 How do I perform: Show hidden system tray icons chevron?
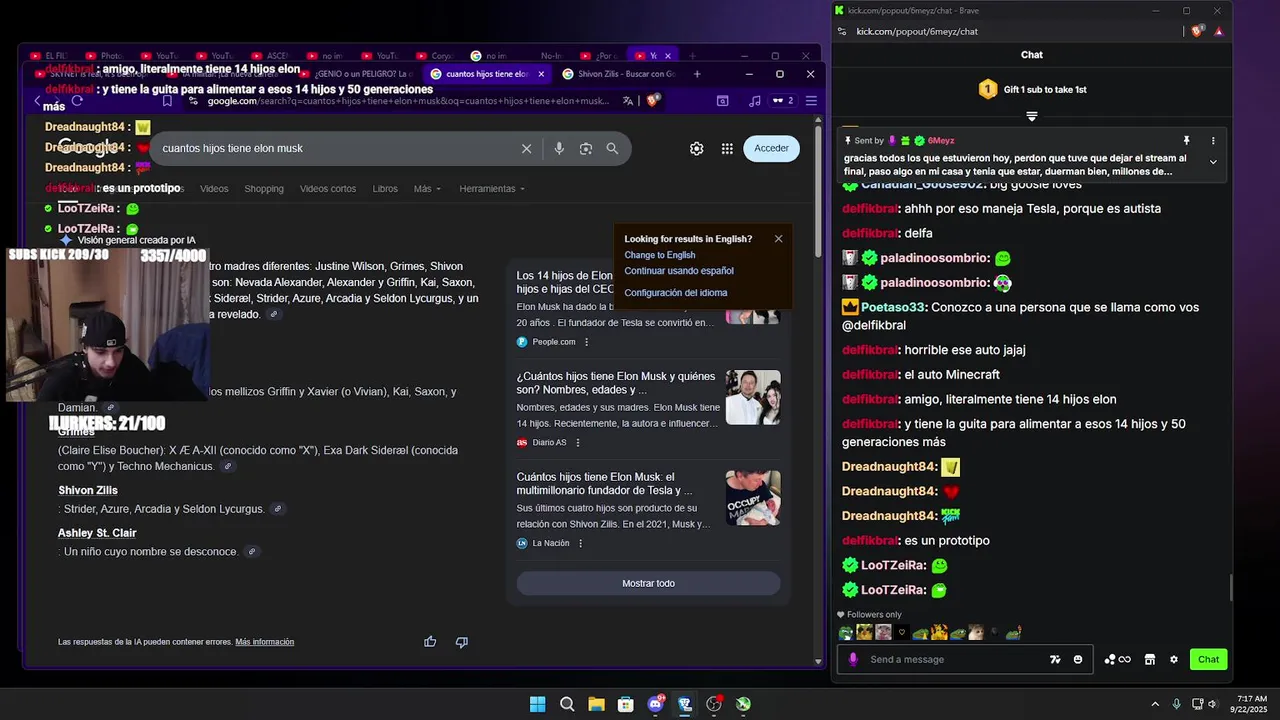(1155, 704)
